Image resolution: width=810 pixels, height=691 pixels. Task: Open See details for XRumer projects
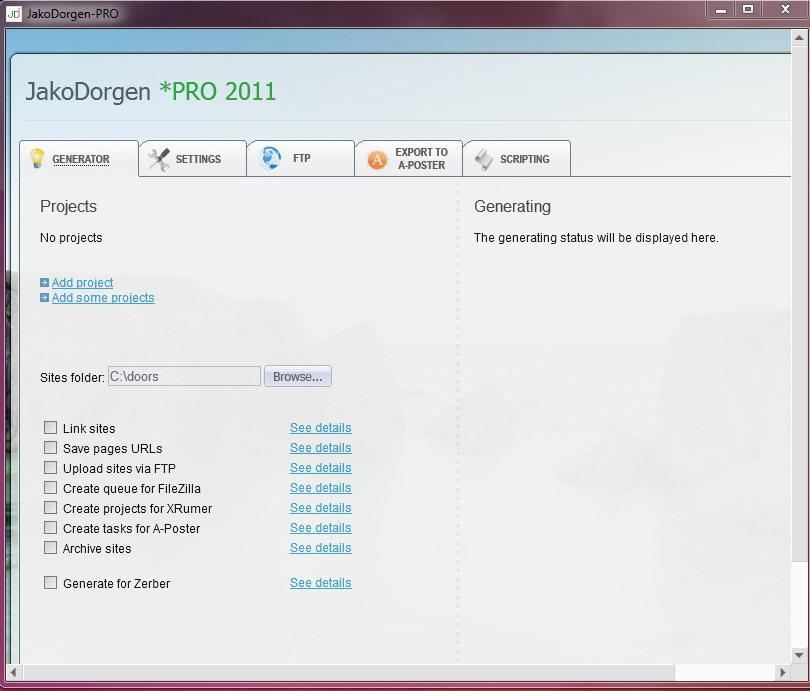(321, 508)
